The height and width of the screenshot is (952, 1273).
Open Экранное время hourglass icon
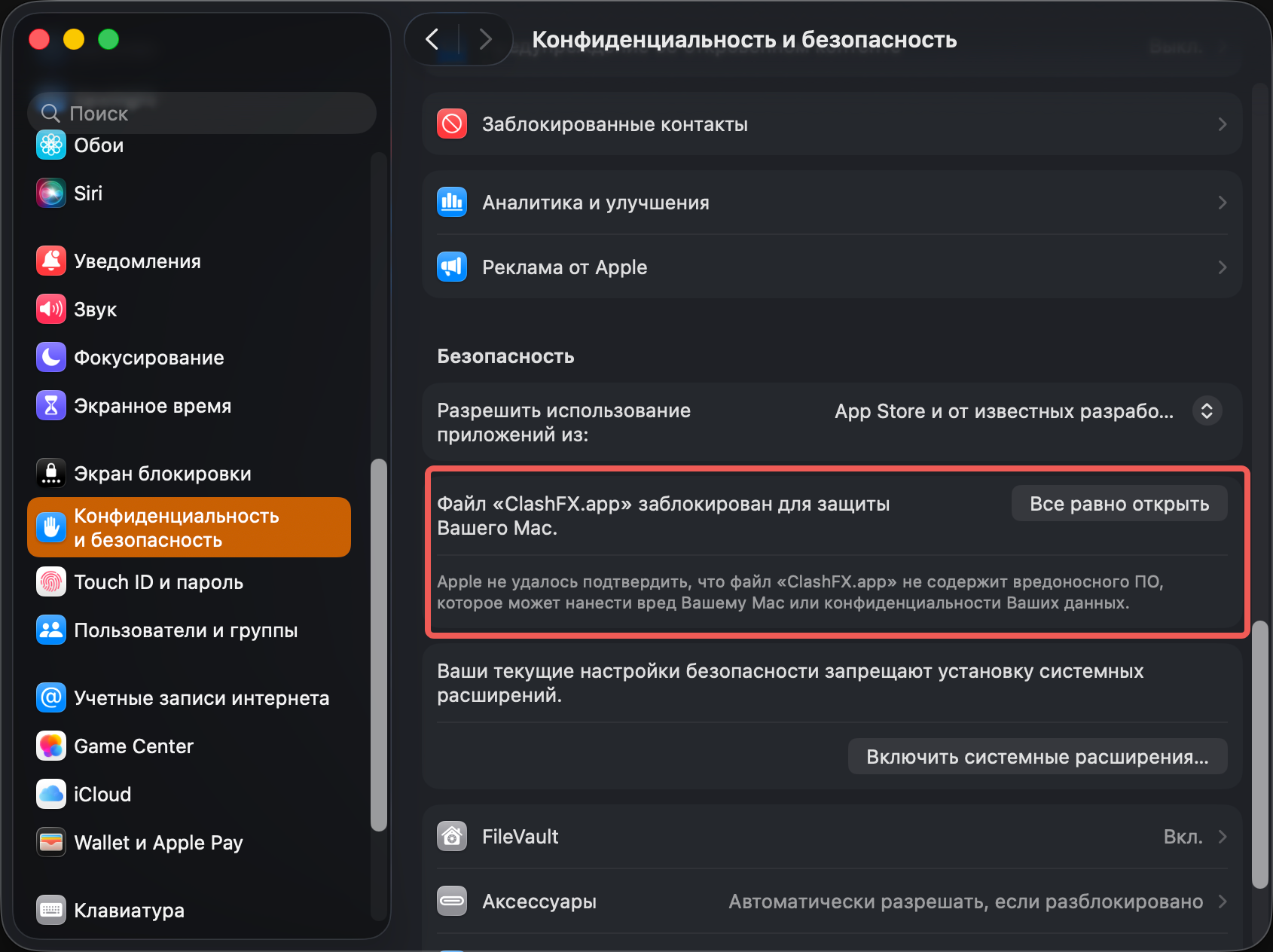click(x=50, y=405)
